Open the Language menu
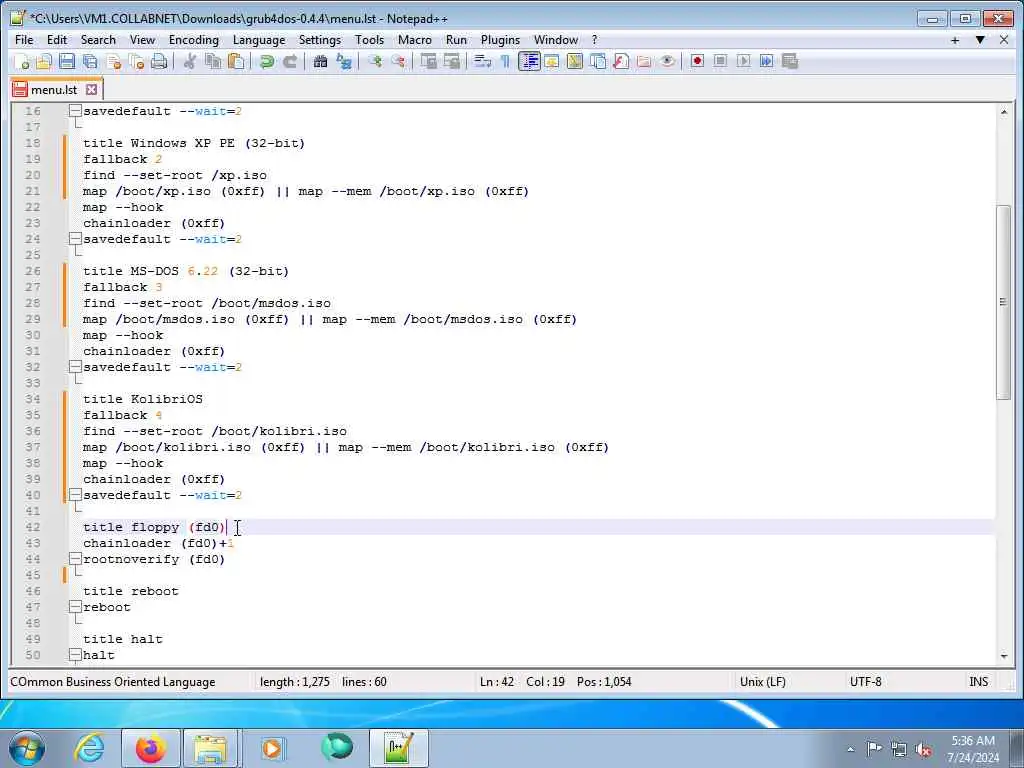1024x768 pixels. (259, 40)
